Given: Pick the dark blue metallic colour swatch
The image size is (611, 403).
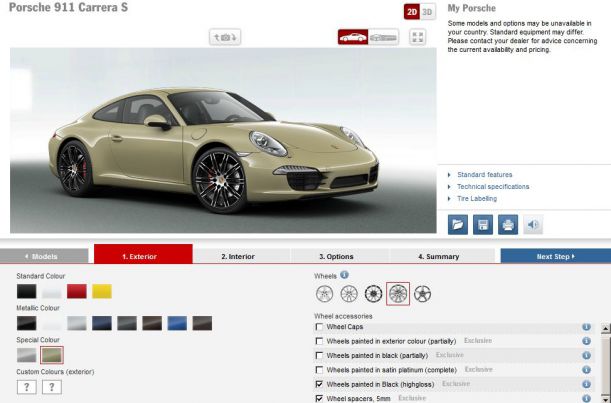Looking at the screenshot, I should (x=102, y=323).
